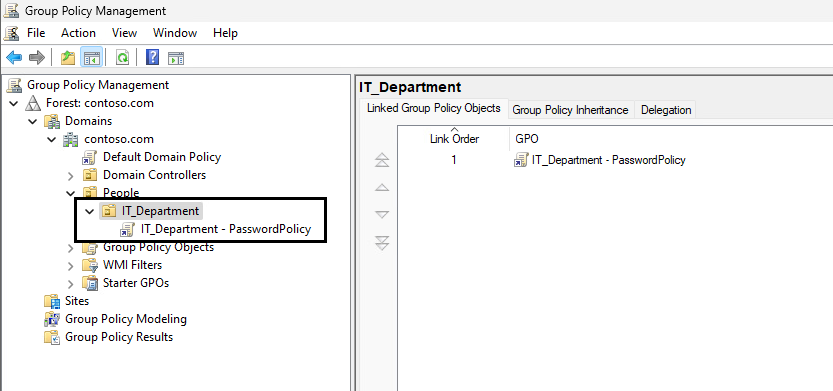Collapse the People OU node
The width and height of the screenshot is (833, 391).
click(x=70, y=193)
